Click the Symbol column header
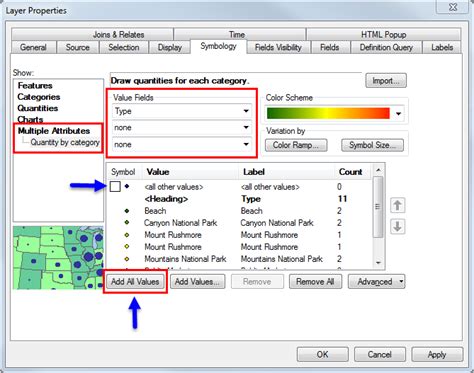The image size is (474, 373). tap(123, 172)
